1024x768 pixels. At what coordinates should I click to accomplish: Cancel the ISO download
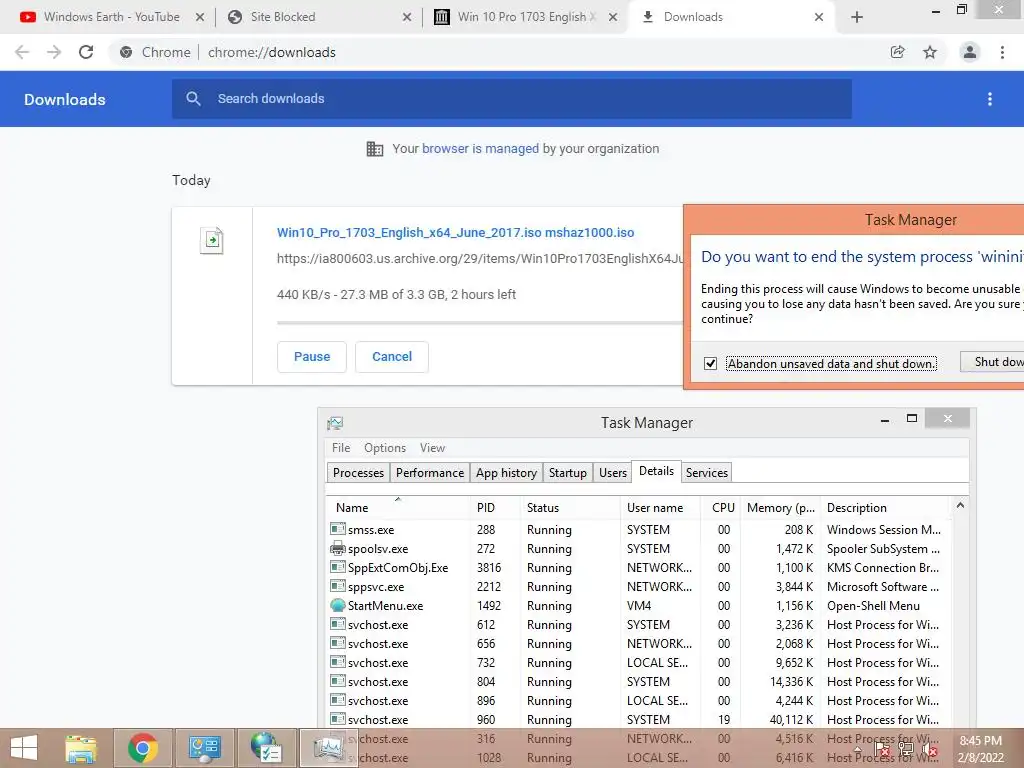point(392,357)
